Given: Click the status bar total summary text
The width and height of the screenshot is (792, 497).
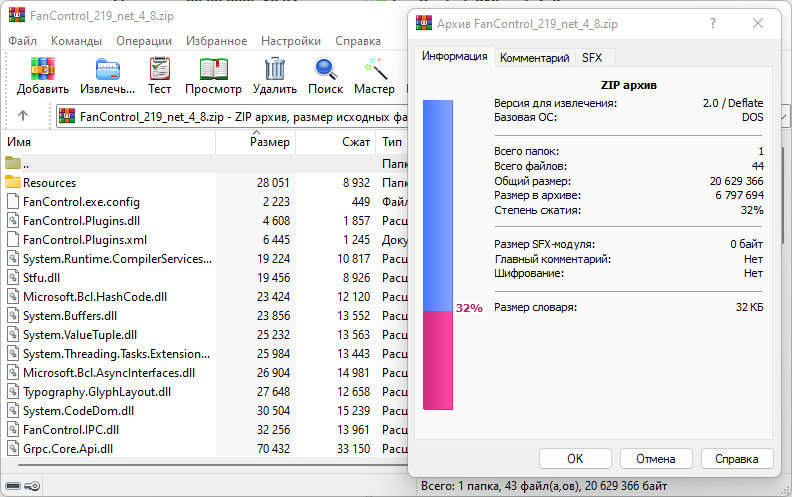Looking at the screenshot, I should point(544,486).
